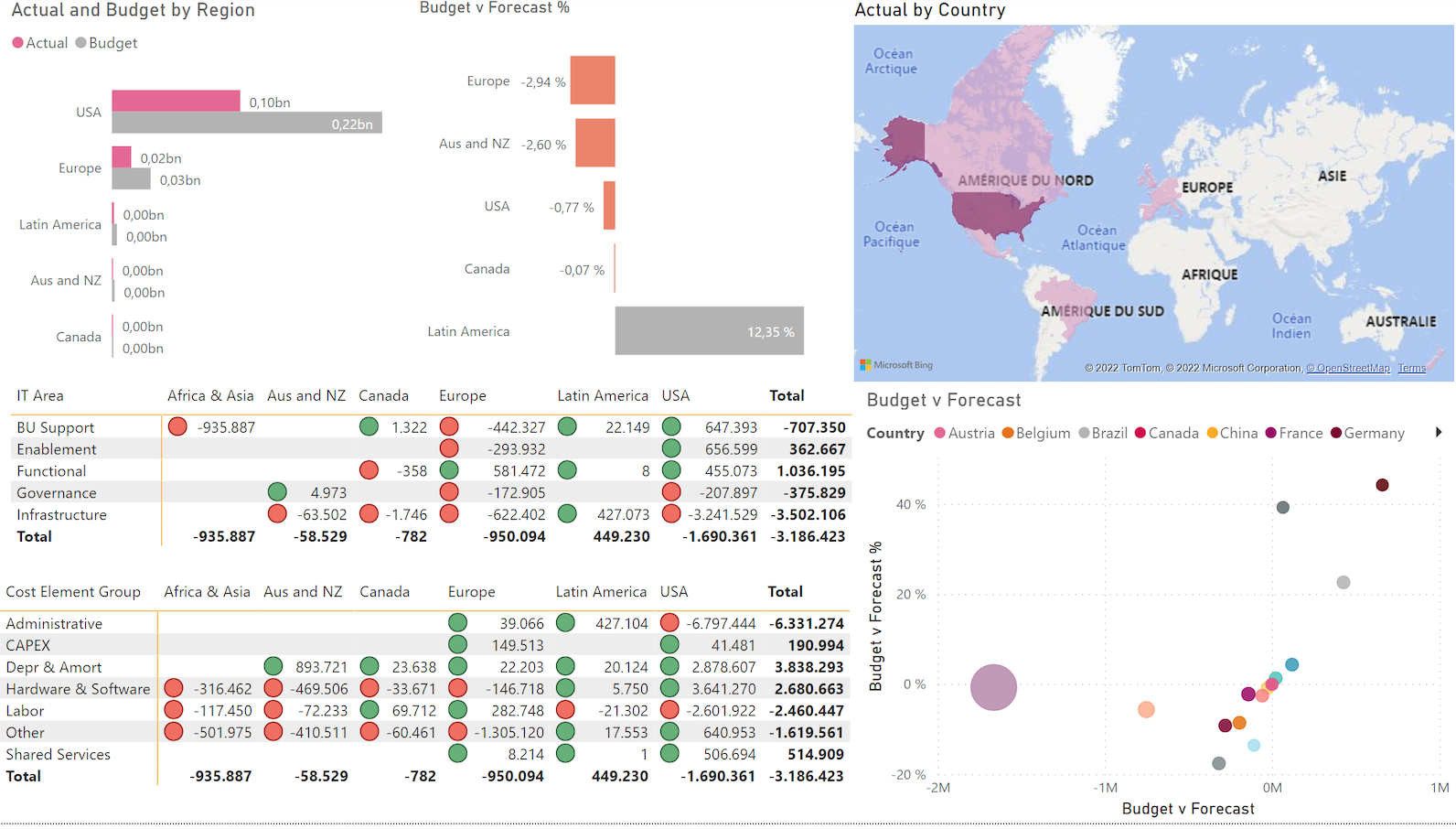Screen dimensions: 1456x829
Task: Select Belgium in Country legend
Action: click(x=1036, y=433)
